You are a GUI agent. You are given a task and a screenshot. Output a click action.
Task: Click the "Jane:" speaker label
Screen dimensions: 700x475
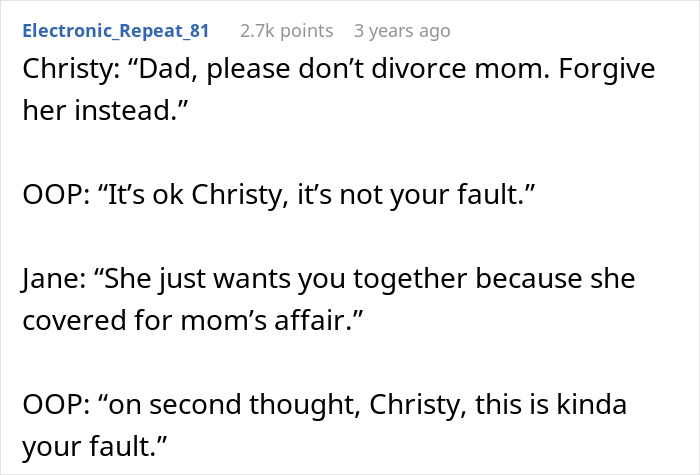tap(53, 277)
